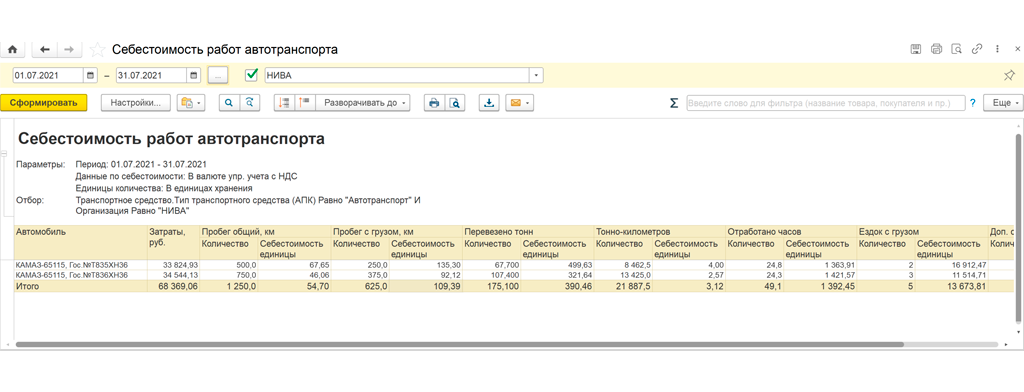This screenshot has width=1024, height=392.
Task: Open Настройки... settings button
Action: point(136,103)
